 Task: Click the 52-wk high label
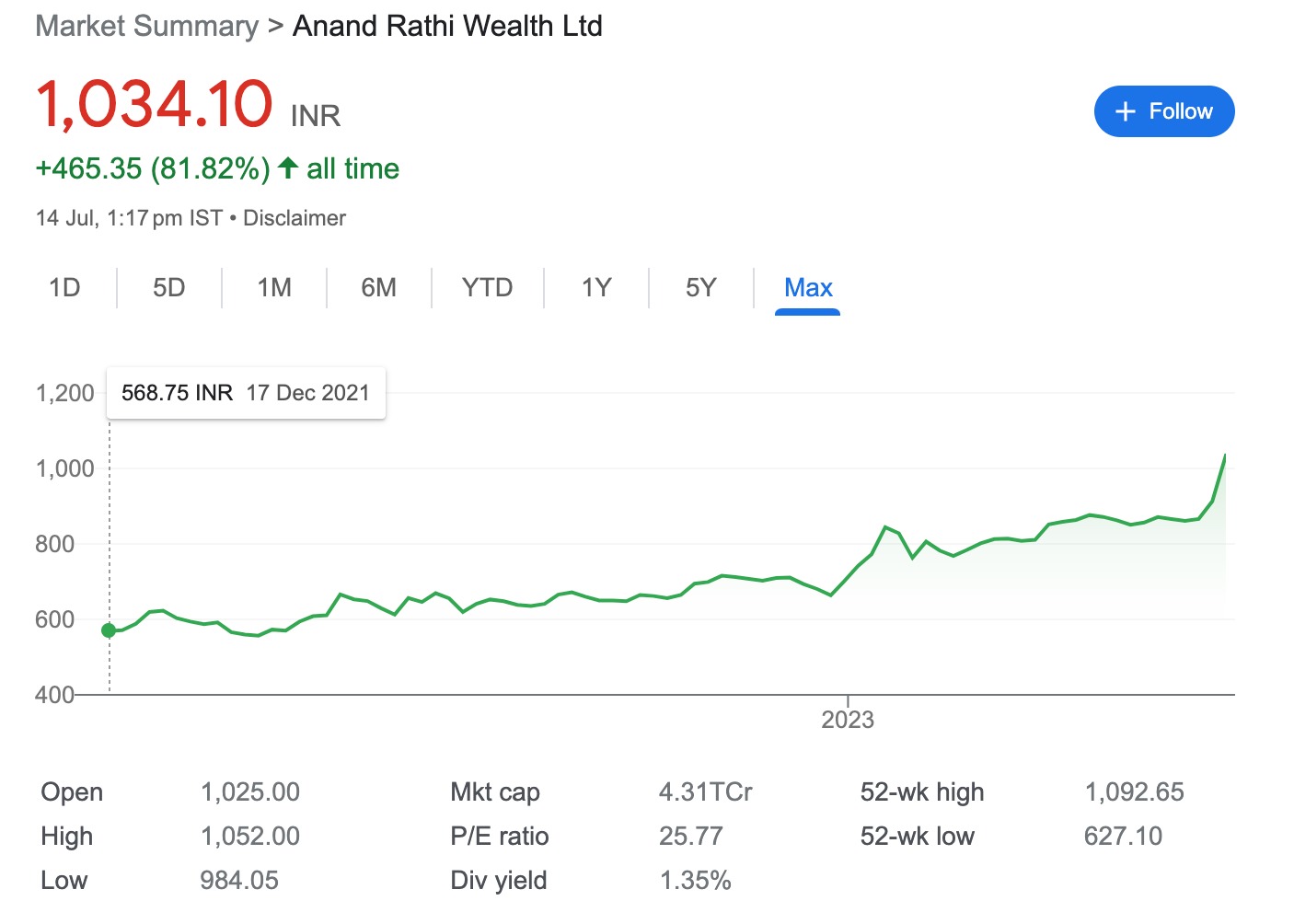tap(922, 792)
